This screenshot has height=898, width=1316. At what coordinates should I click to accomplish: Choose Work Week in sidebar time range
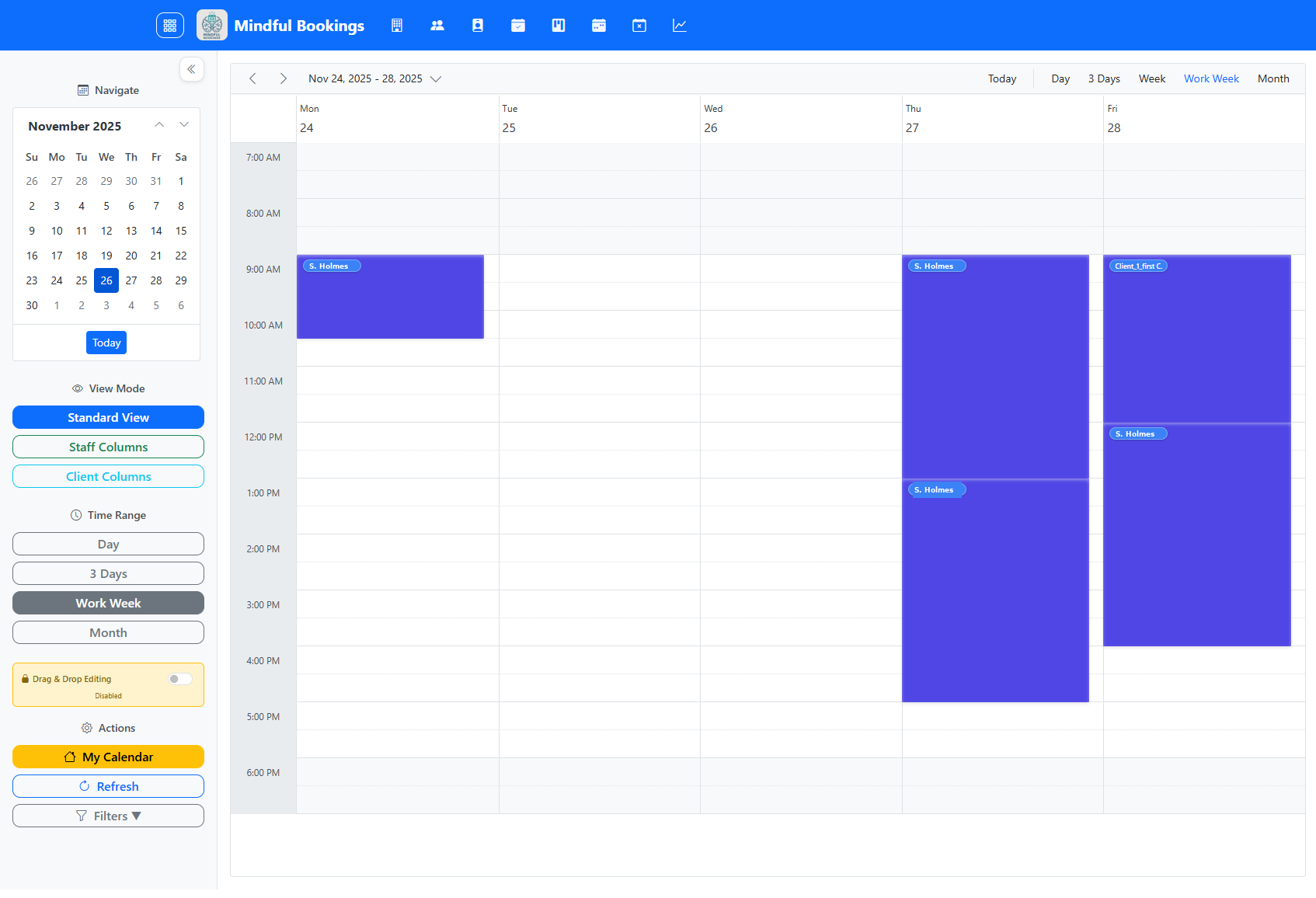pos(108,603)
